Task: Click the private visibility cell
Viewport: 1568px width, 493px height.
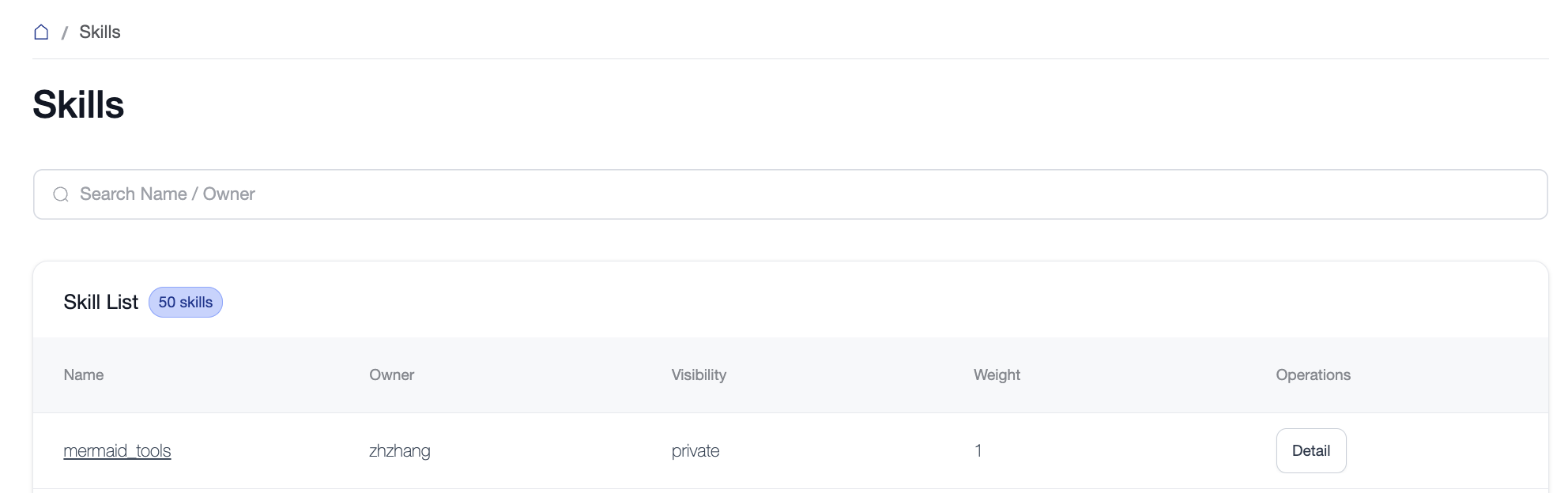Action: 695,451
